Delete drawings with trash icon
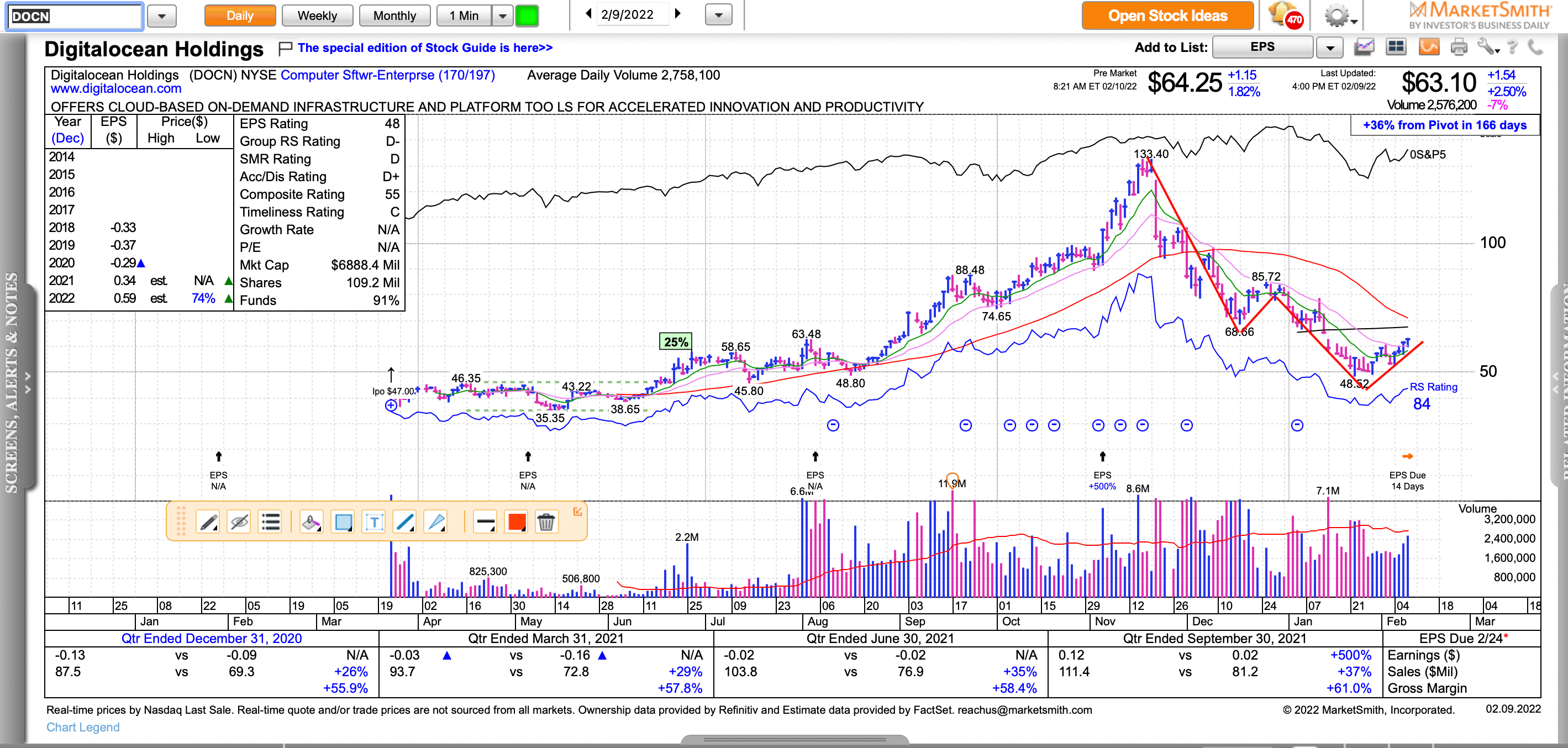This screenshot has width=1568, height=748. [546, 522]
